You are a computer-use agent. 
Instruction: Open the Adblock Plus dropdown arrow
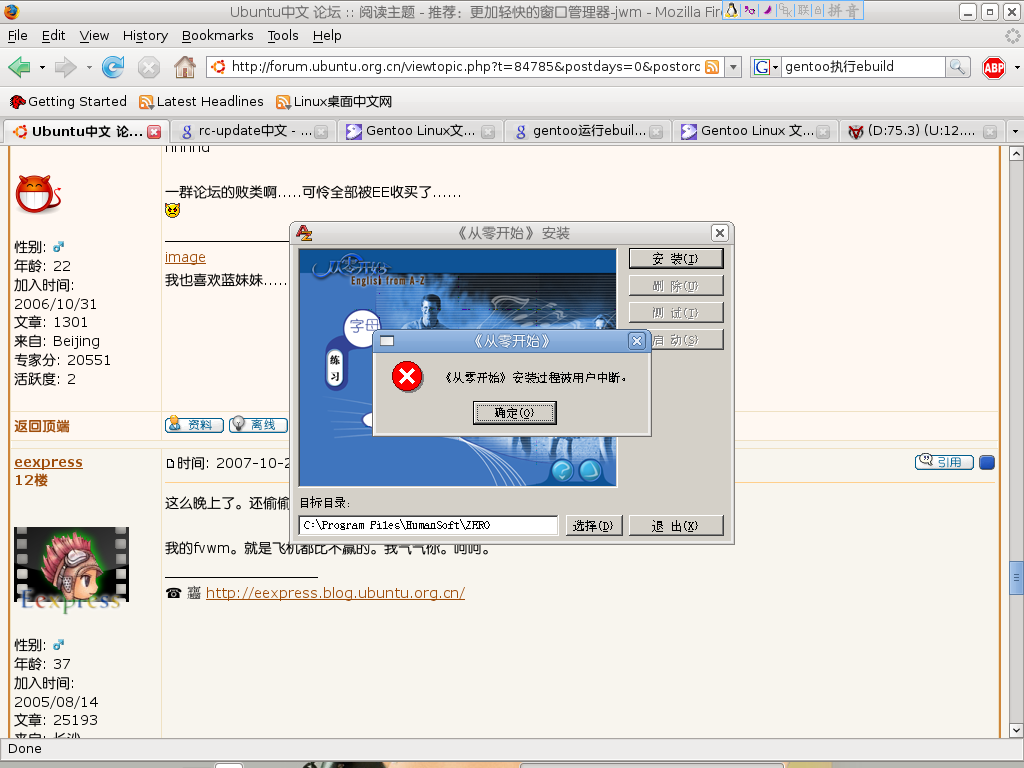1016,67
